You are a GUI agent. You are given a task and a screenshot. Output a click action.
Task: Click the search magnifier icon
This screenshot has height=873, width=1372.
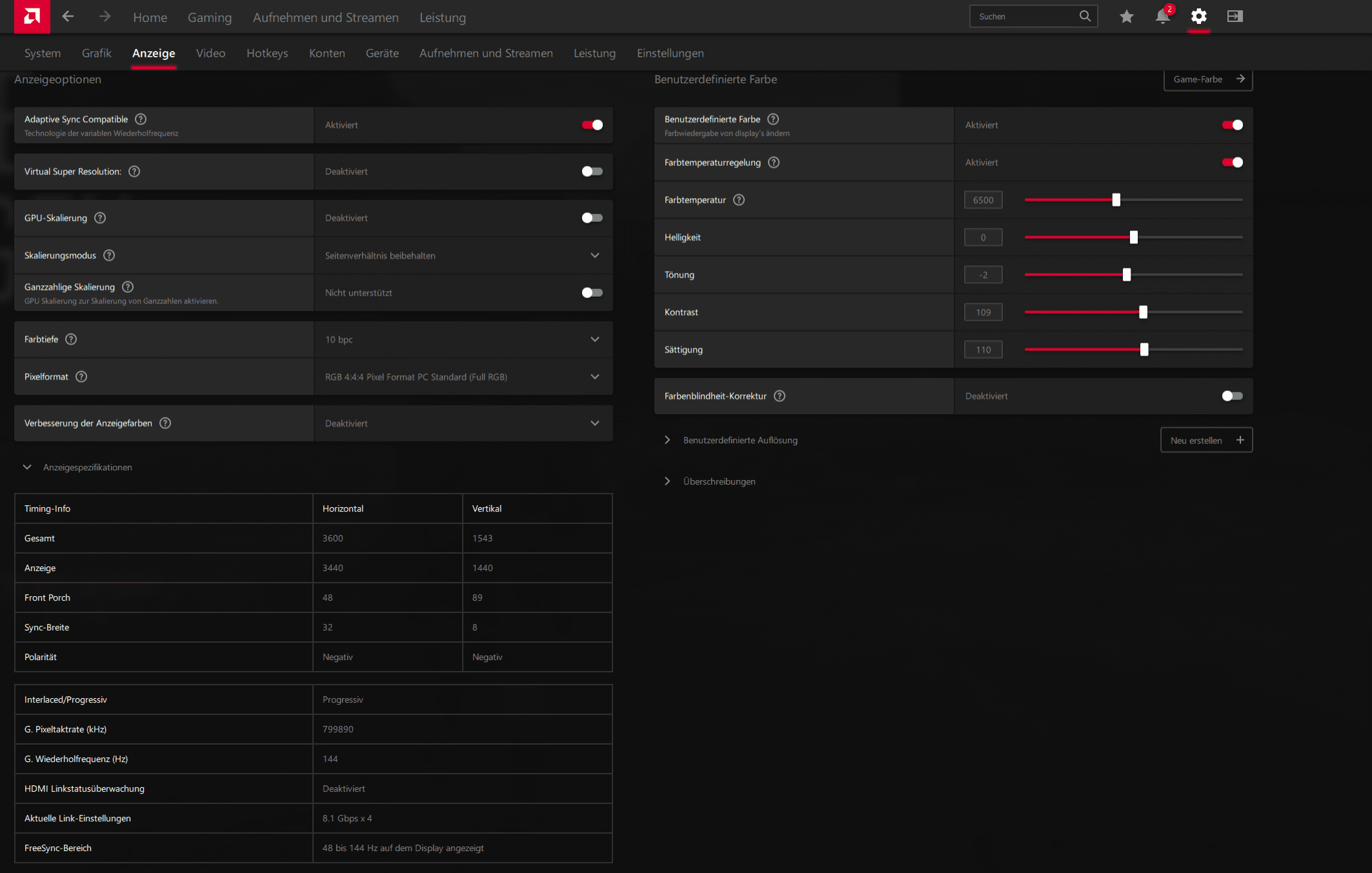coord(1085,17)
